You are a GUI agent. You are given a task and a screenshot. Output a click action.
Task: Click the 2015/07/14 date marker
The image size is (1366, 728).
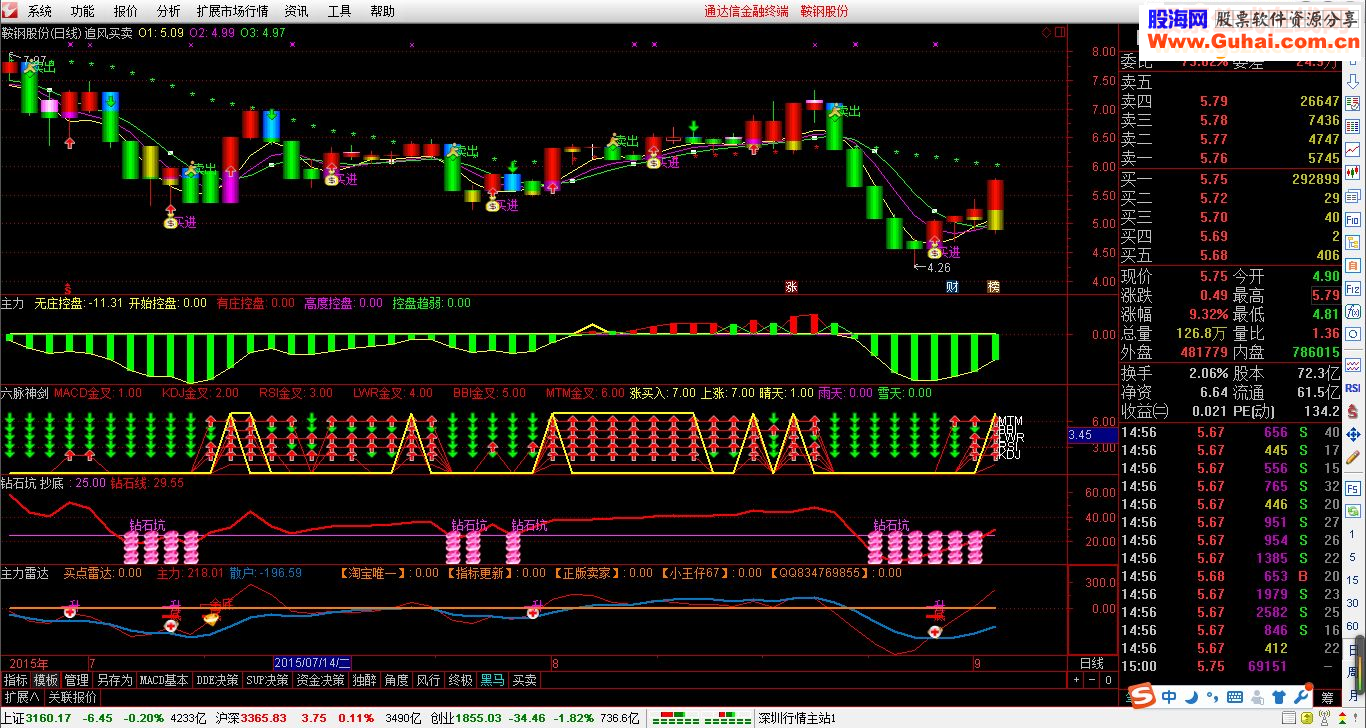[x=313, y=663]
